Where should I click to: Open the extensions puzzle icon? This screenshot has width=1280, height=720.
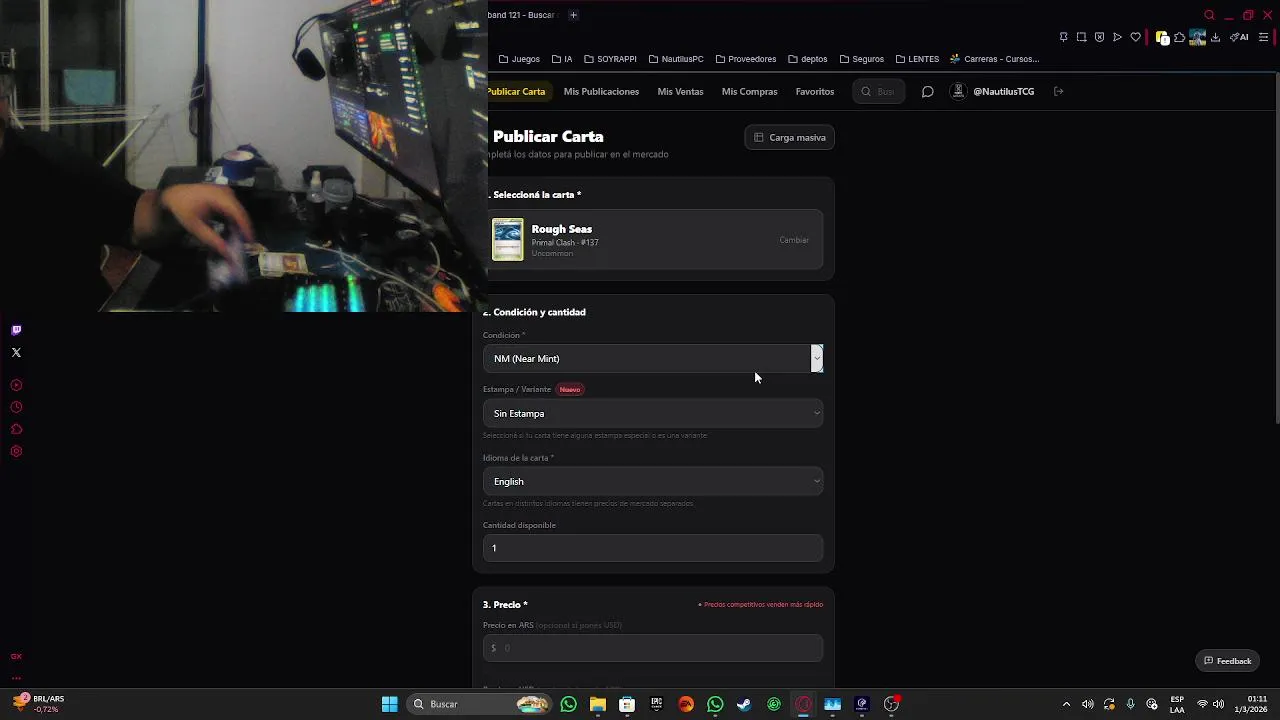1180,37
